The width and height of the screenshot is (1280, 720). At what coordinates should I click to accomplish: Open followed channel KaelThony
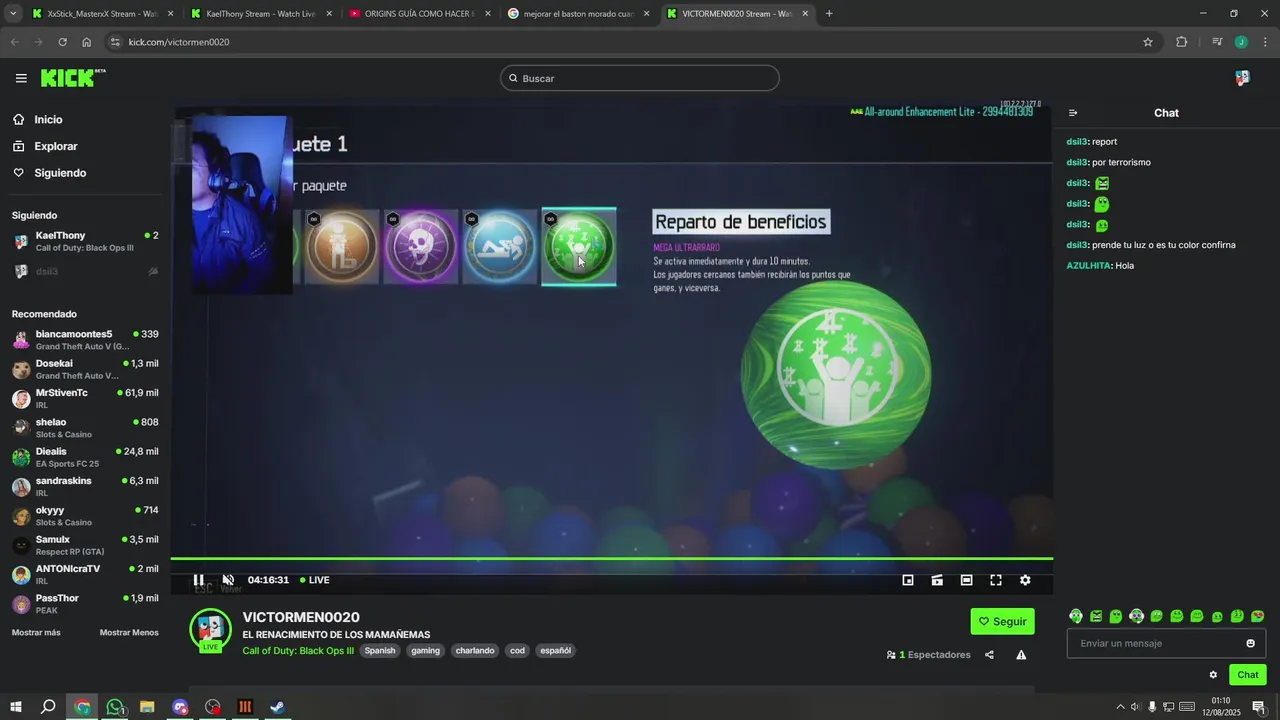pyautogui.click(x=85, y=241)
